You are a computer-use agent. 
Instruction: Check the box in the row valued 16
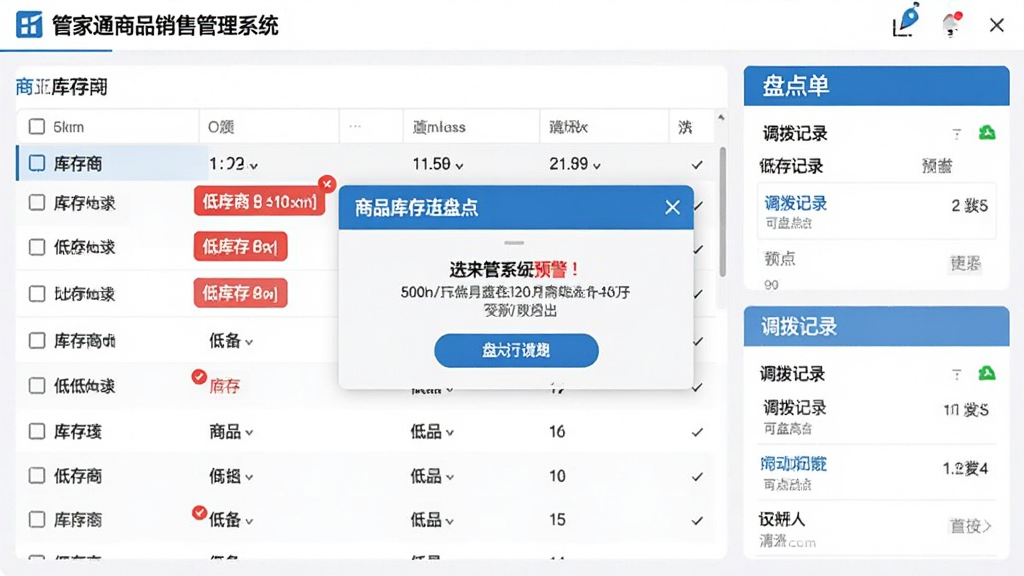tap(37, 431)
